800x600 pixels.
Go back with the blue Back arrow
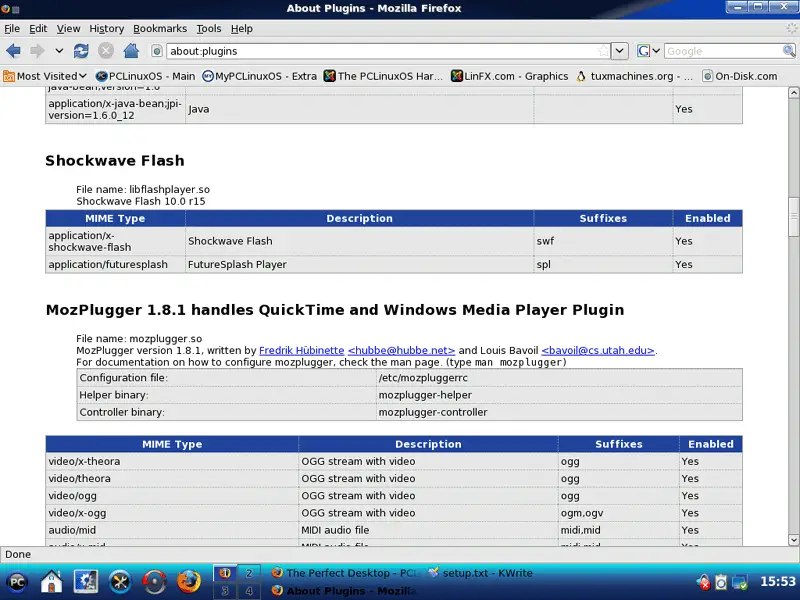coord(13,51)
